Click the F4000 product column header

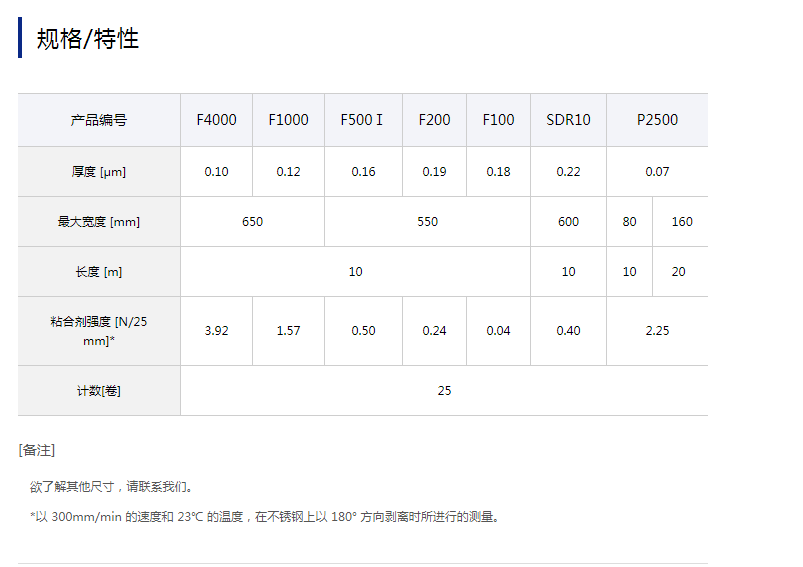pyautogui.click(x=216, y=120)
